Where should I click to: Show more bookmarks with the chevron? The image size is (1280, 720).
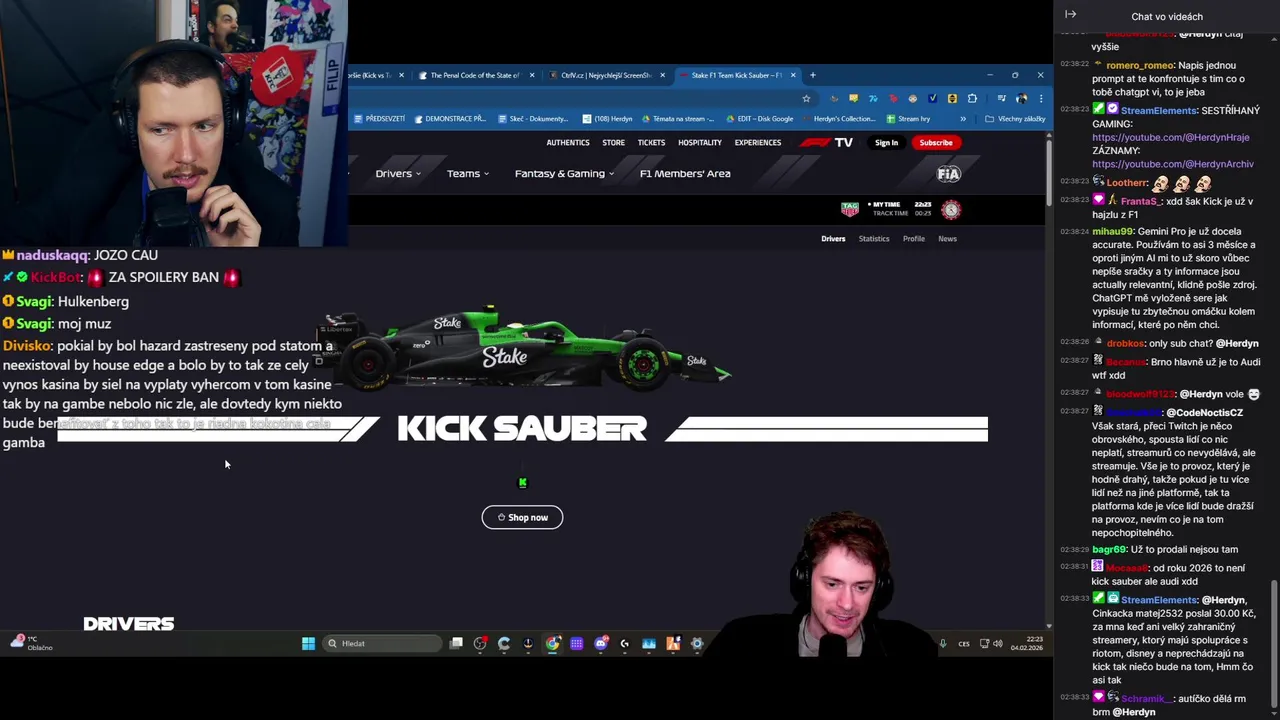click(x=963, y=118)
